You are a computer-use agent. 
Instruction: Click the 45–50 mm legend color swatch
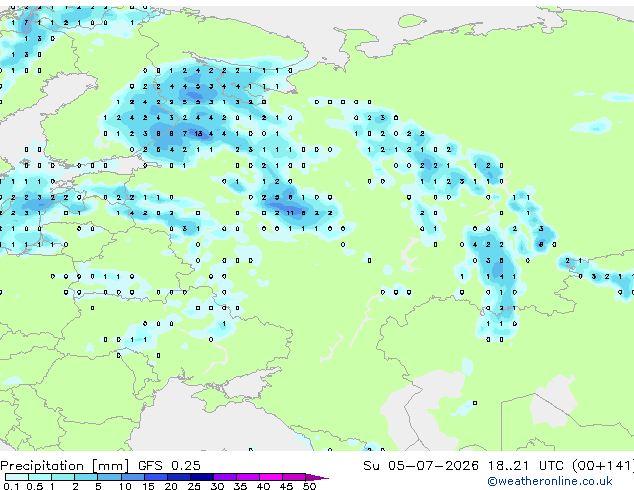[x=294, y=477]
